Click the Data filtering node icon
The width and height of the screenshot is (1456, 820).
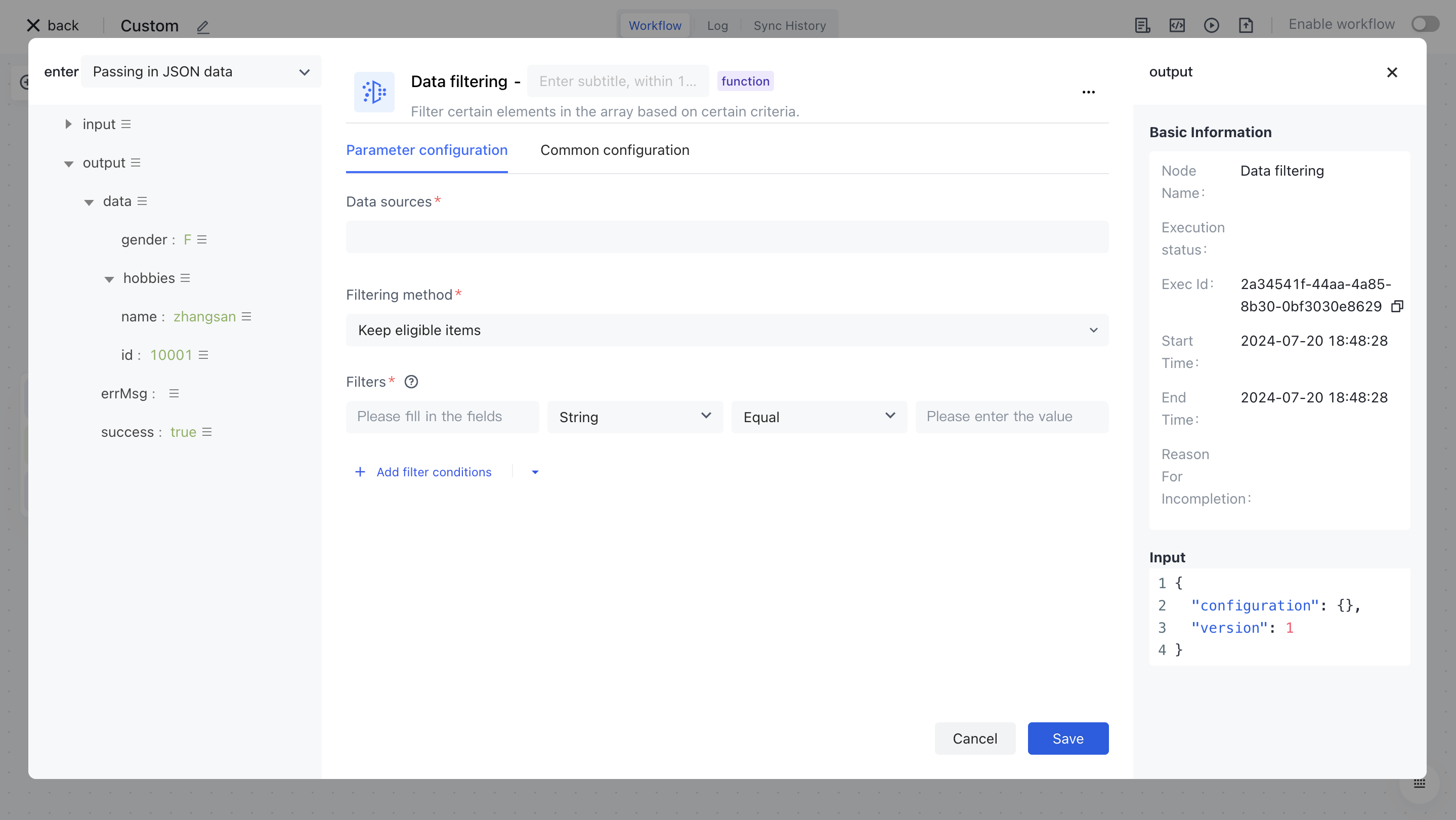[374, 92]
